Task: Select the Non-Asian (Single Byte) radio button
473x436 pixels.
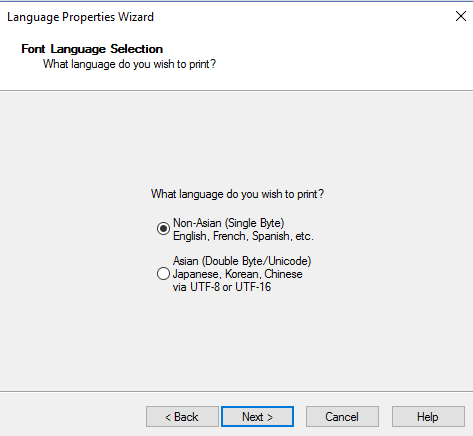Action: pyautogui.click(x=163, y=229)
